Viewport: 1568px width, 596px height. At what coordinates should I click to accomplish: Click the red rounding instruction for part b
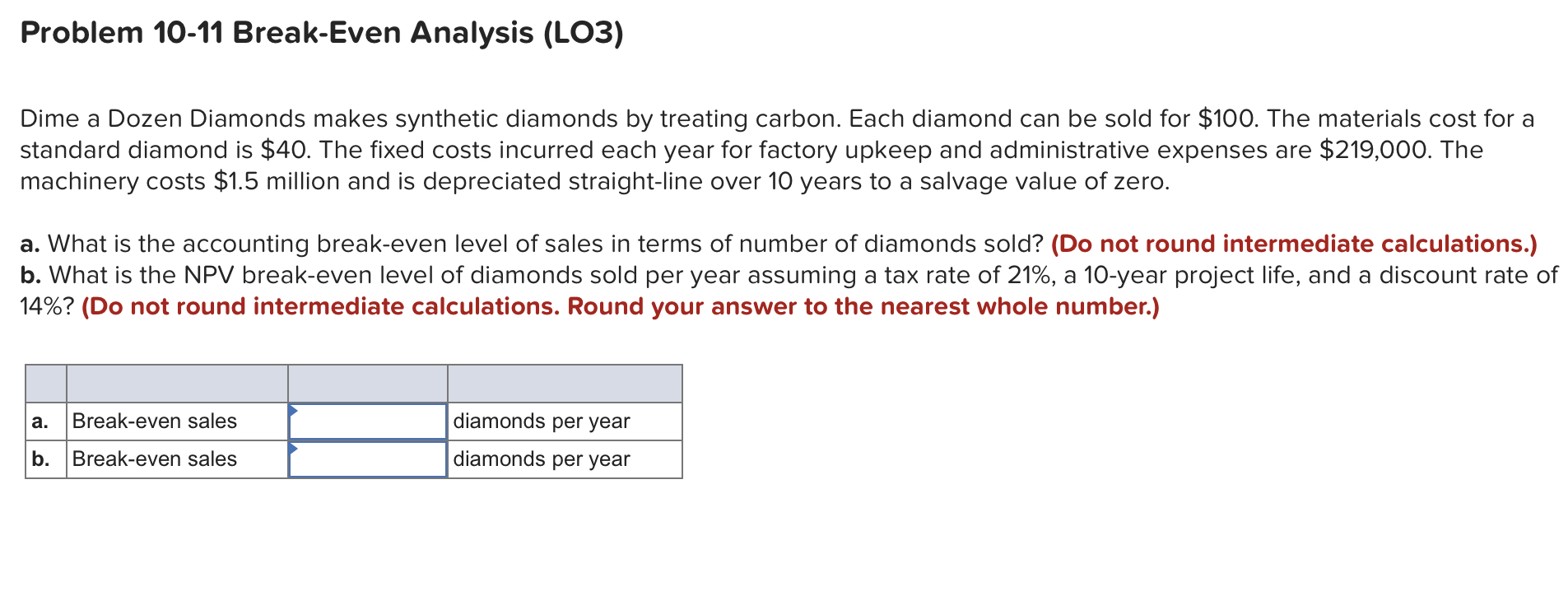(x=621, y=305)
